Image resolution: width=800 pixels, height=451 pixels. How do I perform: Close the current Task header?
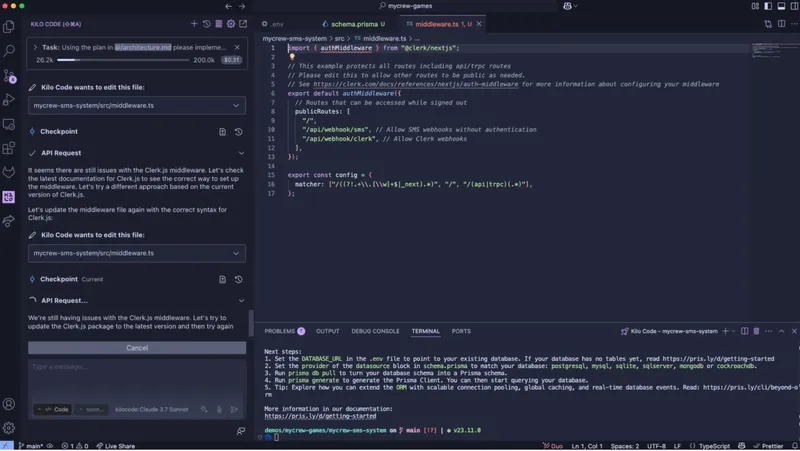237,47
